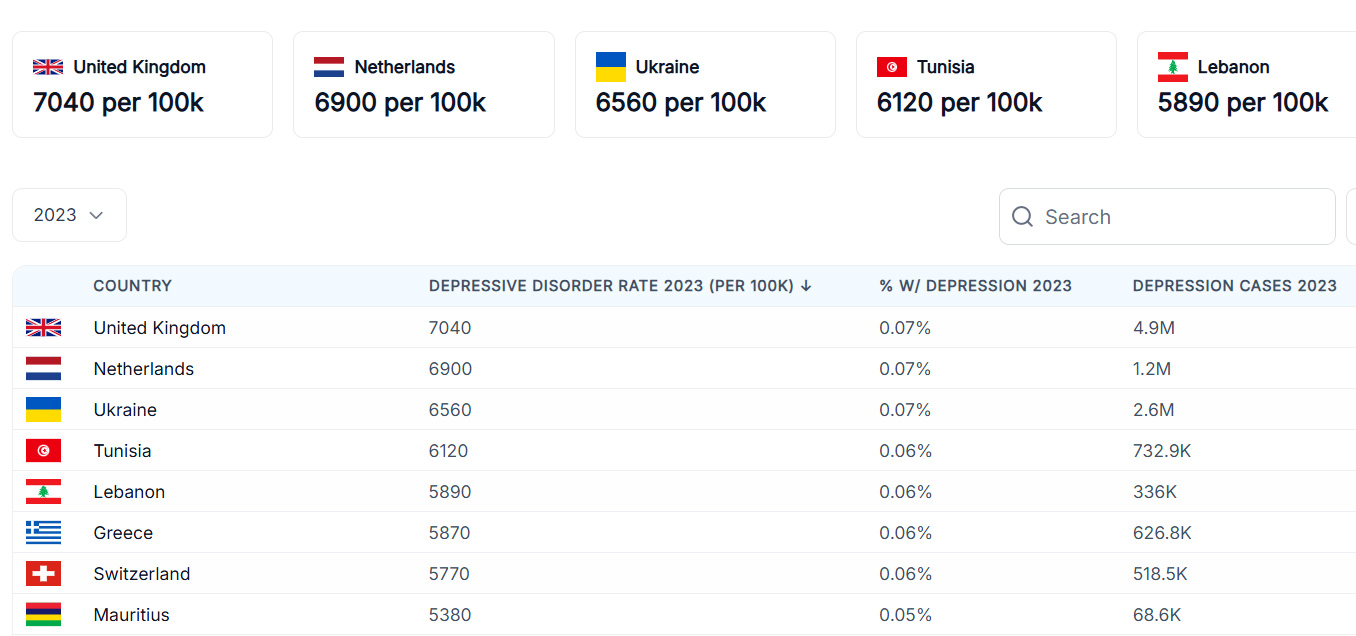
Task: Sort by Depression Cases 2023 column
Action: (1234, 286)
